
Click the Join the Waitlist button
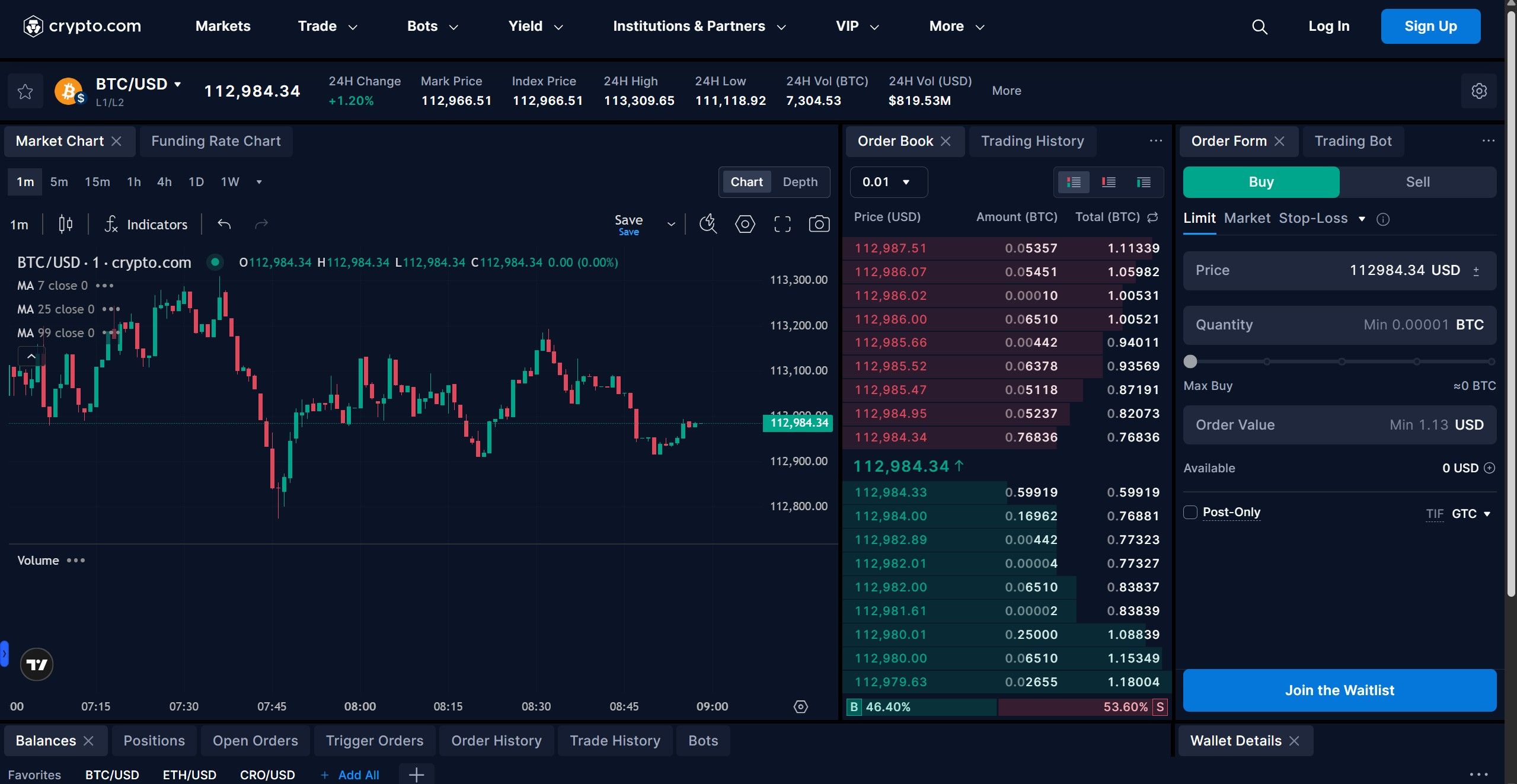[x=1339, y=690]
